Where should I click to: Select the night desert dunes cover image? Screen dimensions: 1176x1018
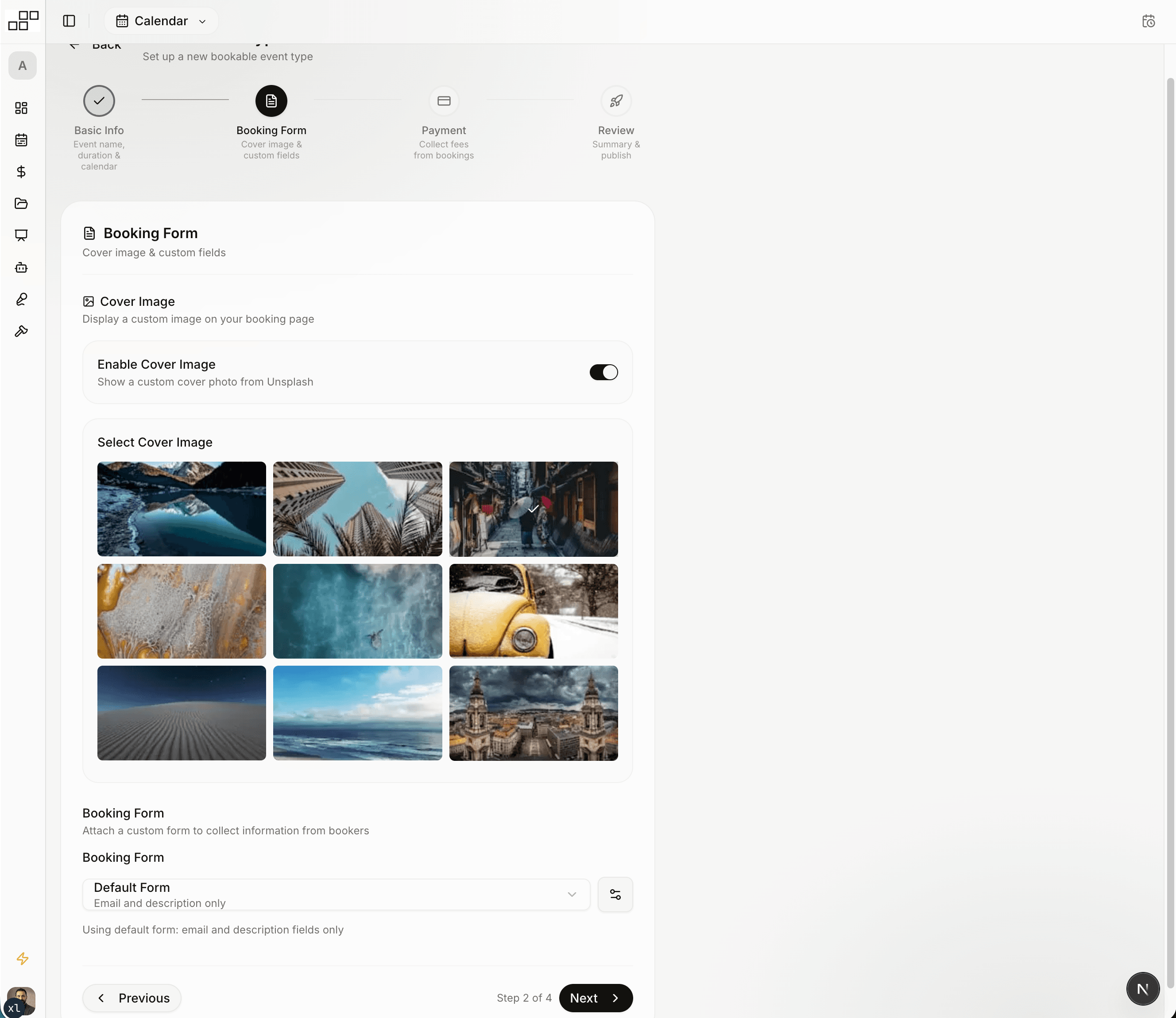click(182, 713)
